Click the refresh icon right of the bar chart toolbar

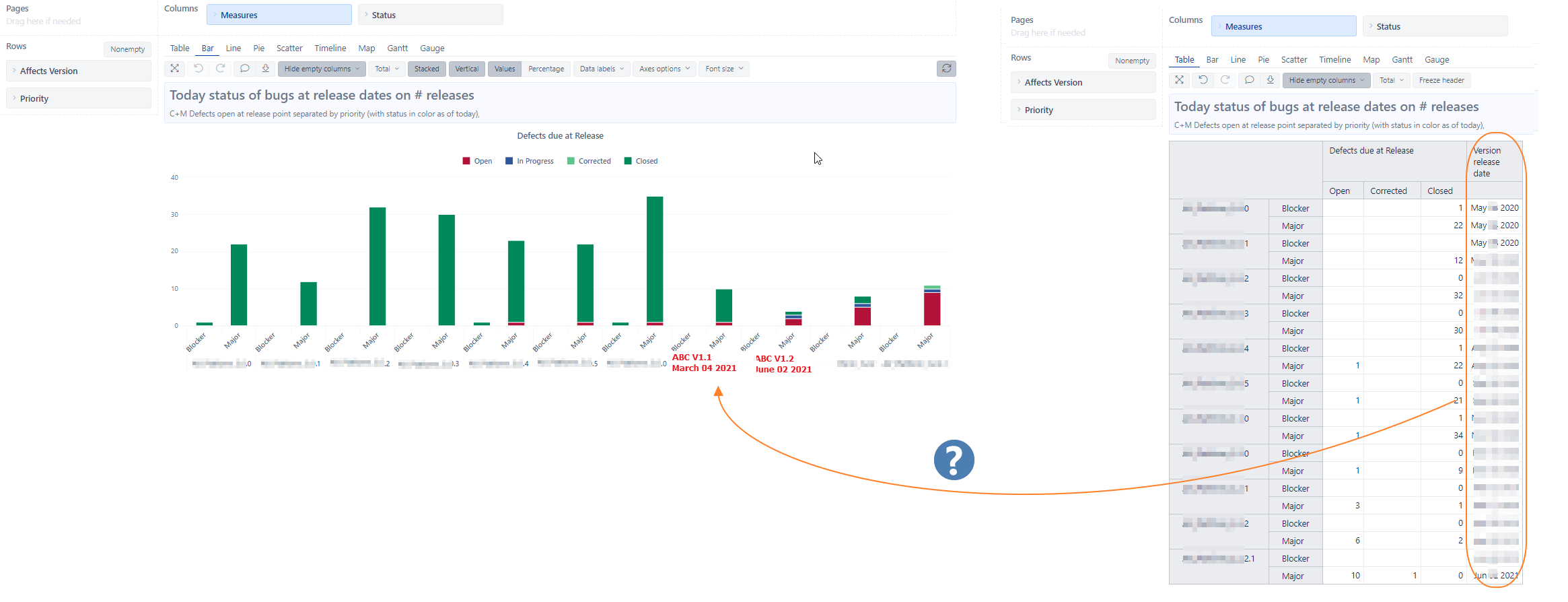point(946,69)
